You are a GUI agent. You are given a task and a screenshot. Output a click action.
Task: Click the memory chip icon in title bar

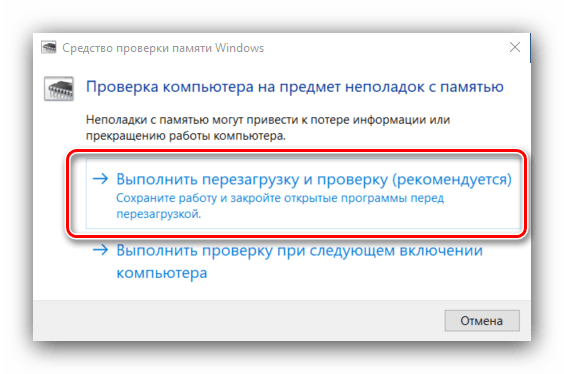tap(49, 47)
